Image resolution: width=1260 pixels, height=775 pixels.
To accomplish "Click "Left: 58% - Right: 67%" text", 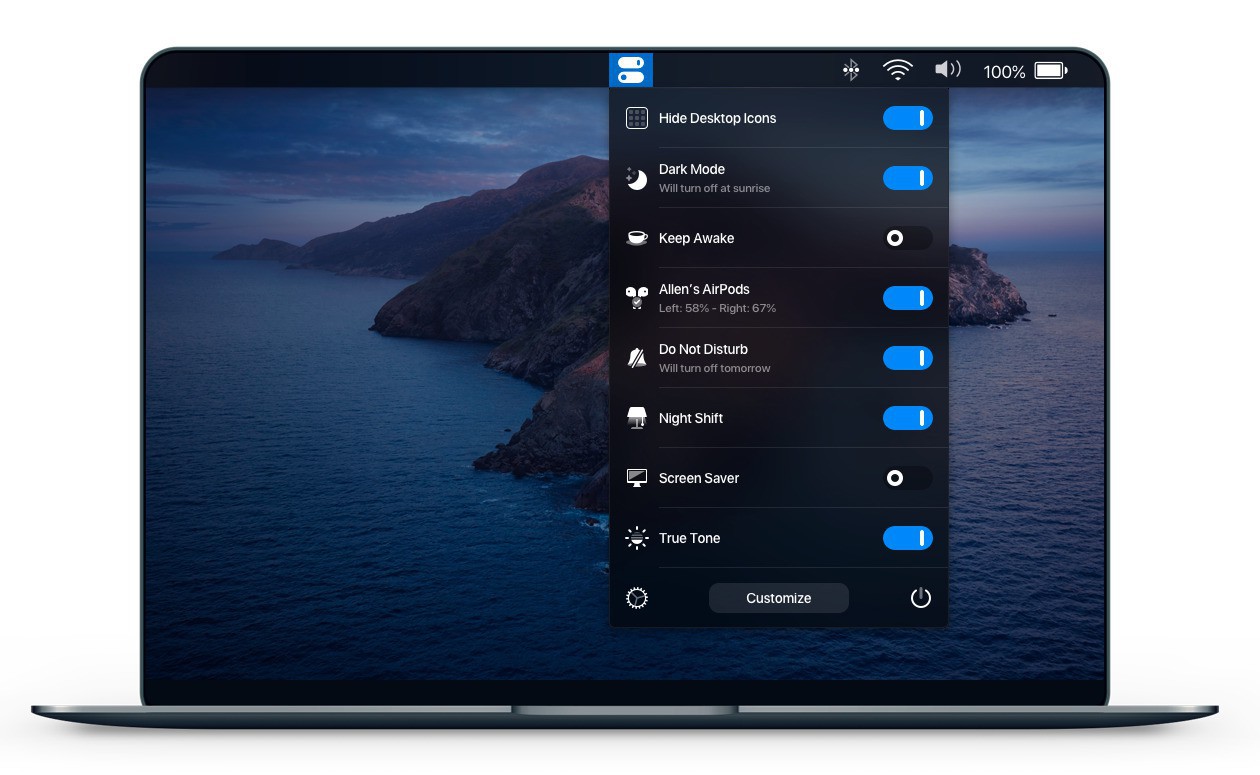I will pyautogui.click(x=717, y=308).
